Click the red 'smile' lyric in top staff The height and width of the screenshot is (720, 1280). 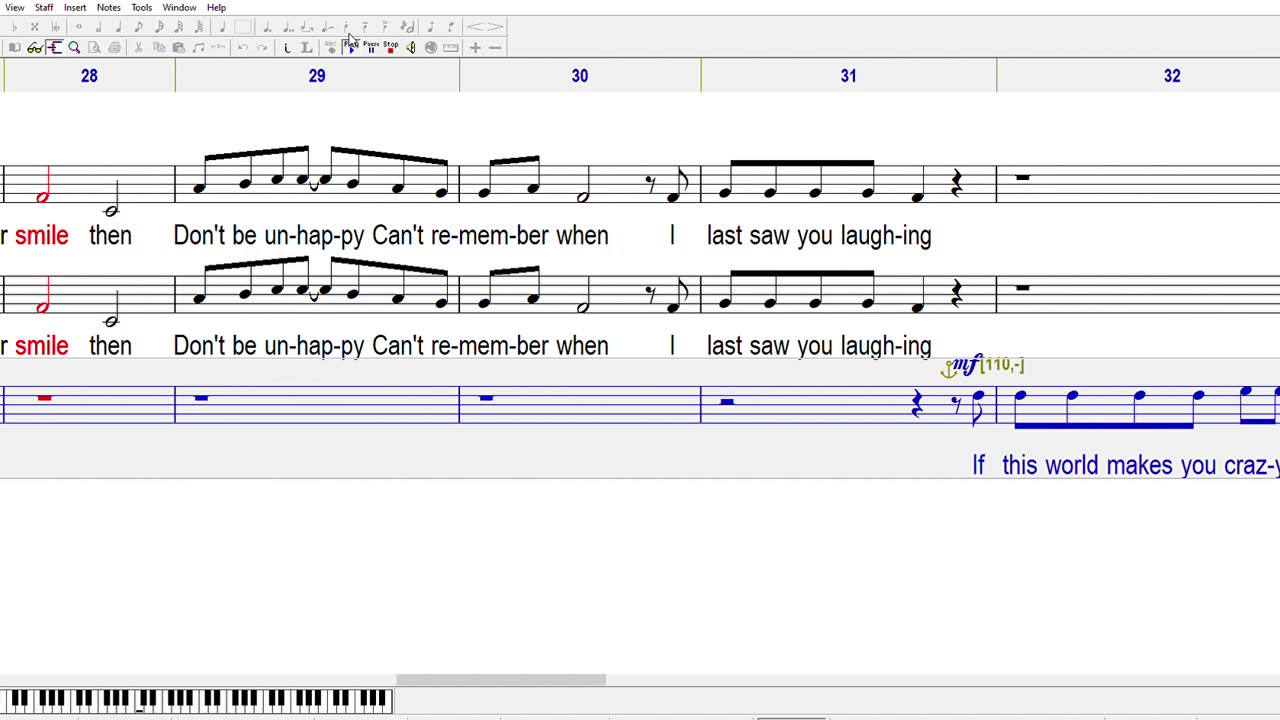(42, 236)
